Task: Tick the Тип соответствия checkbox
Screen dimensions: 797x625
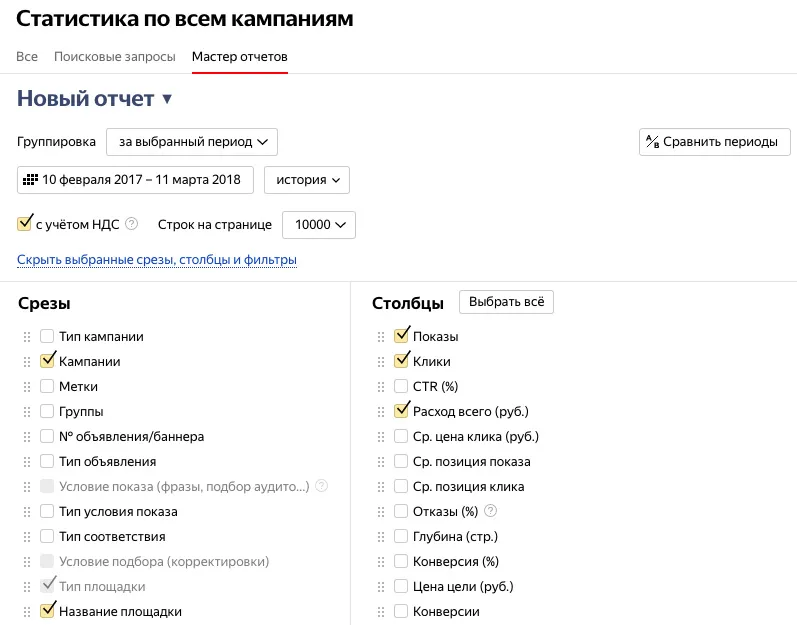Action: (x=47, y=536)
